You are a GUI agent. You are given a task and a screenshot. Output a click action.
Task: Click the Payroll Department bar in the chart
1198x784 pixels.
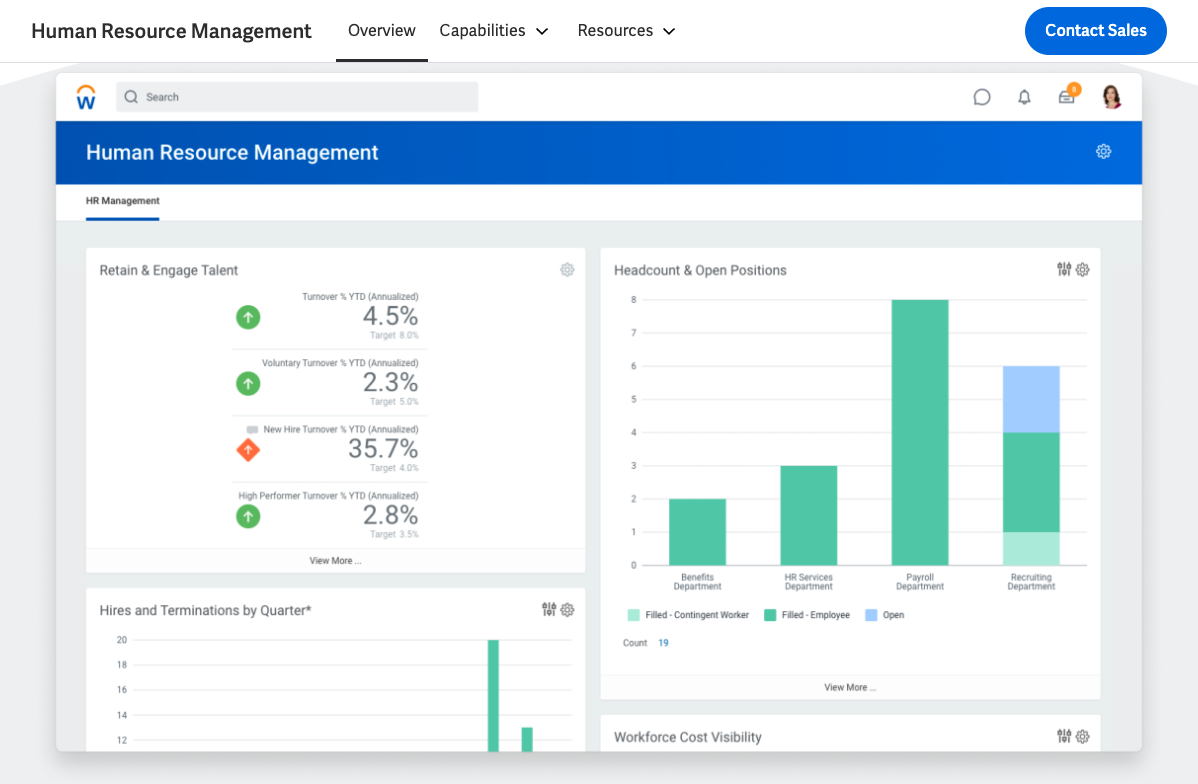pos(920,432)
